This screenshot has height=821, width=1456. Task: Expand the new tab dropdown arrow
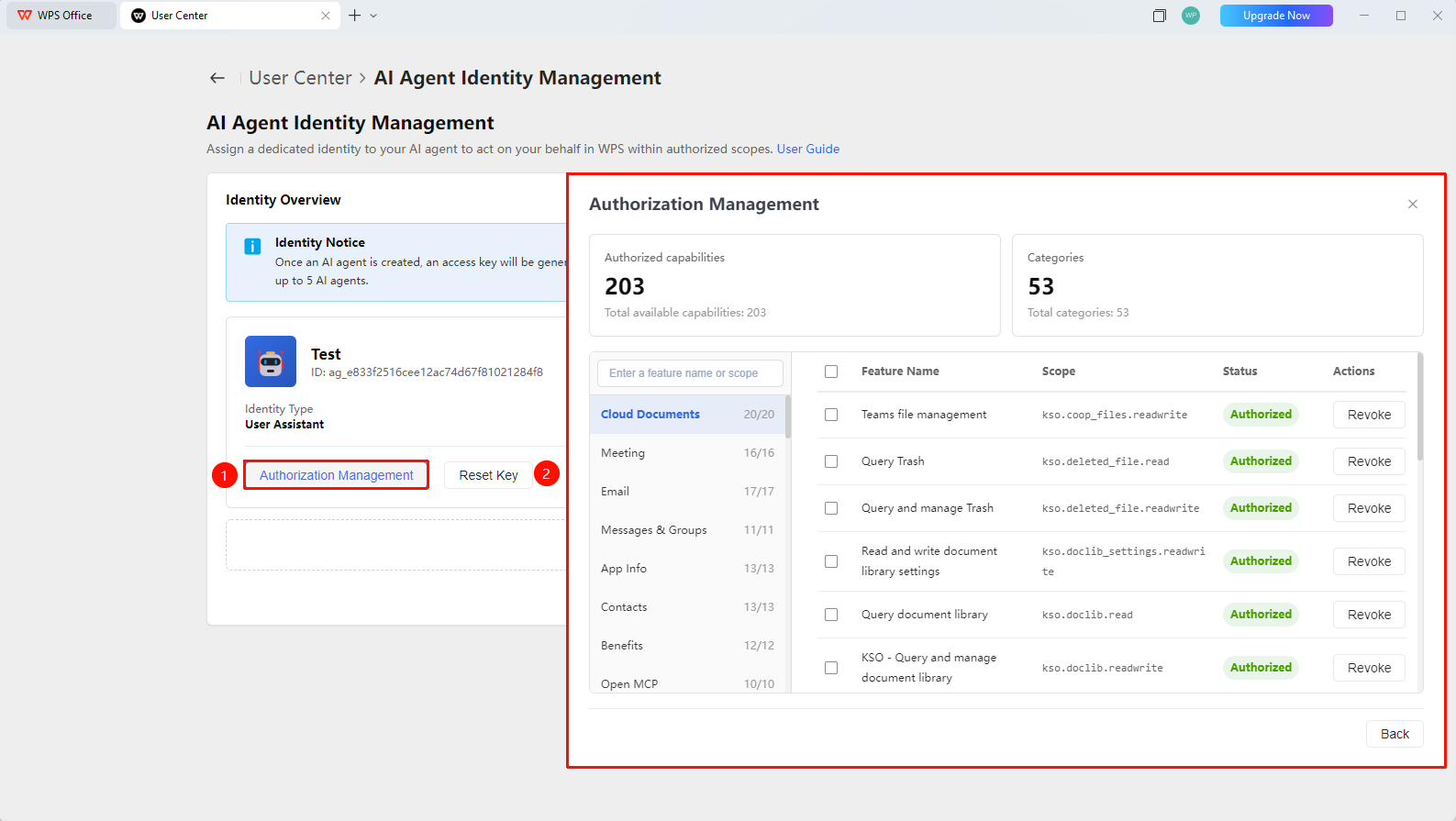(x=373, y=16)
